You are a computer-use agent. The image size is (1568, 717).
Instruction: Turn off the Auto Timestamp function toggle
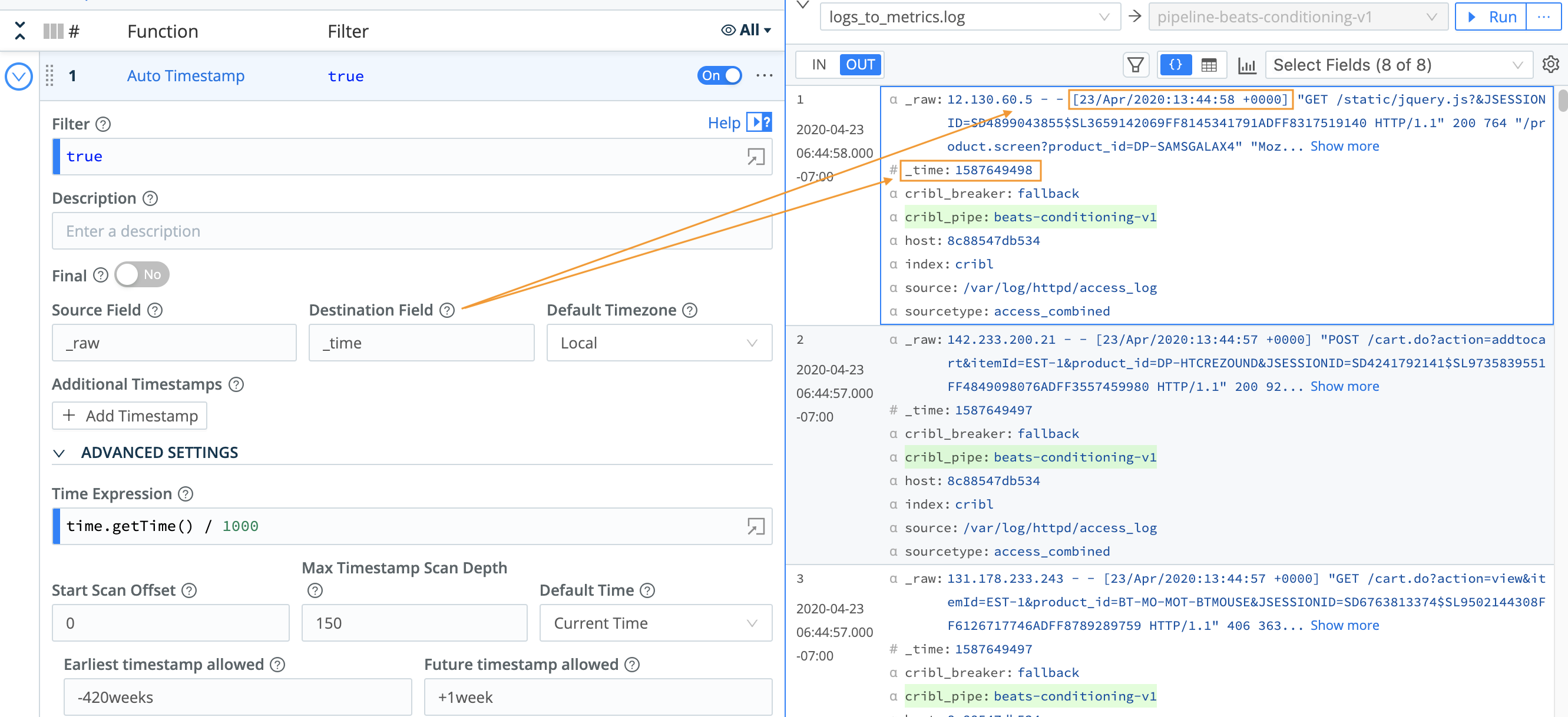719,76
